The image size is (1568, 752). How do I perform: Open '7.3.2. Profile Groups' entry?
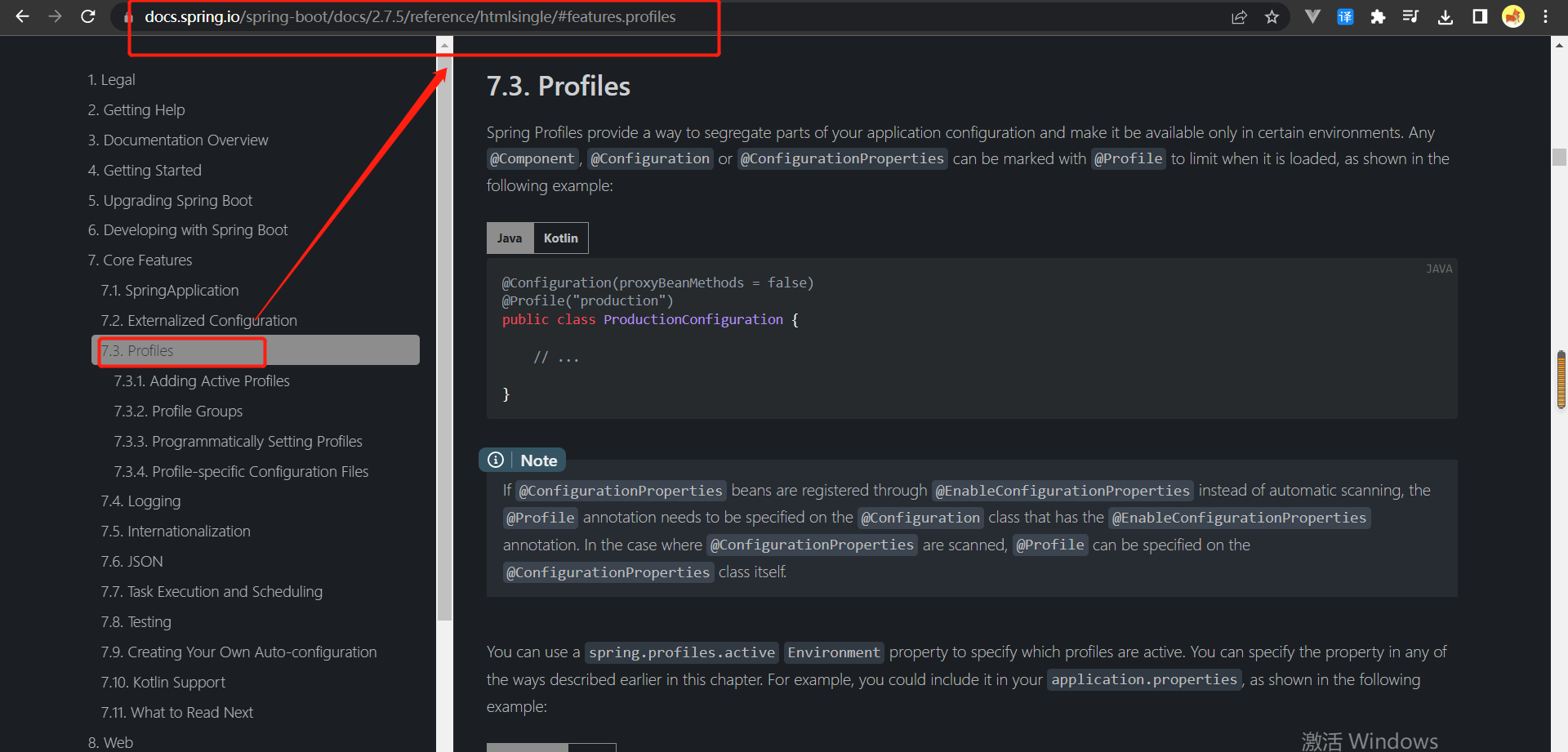click(x=178, y=411)
